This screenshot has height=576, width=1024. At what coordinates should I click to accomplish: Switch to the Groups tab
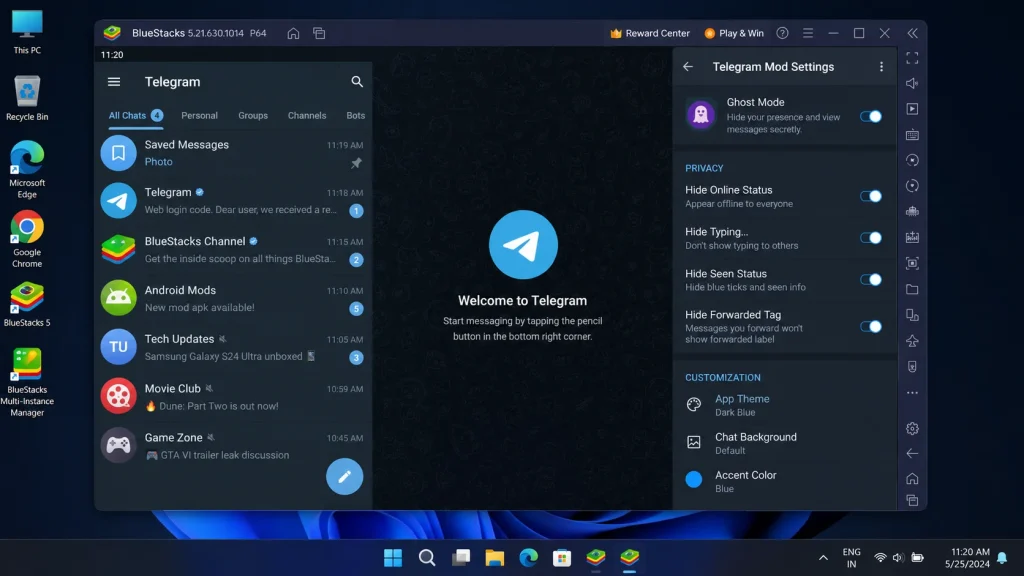[253, 116]
